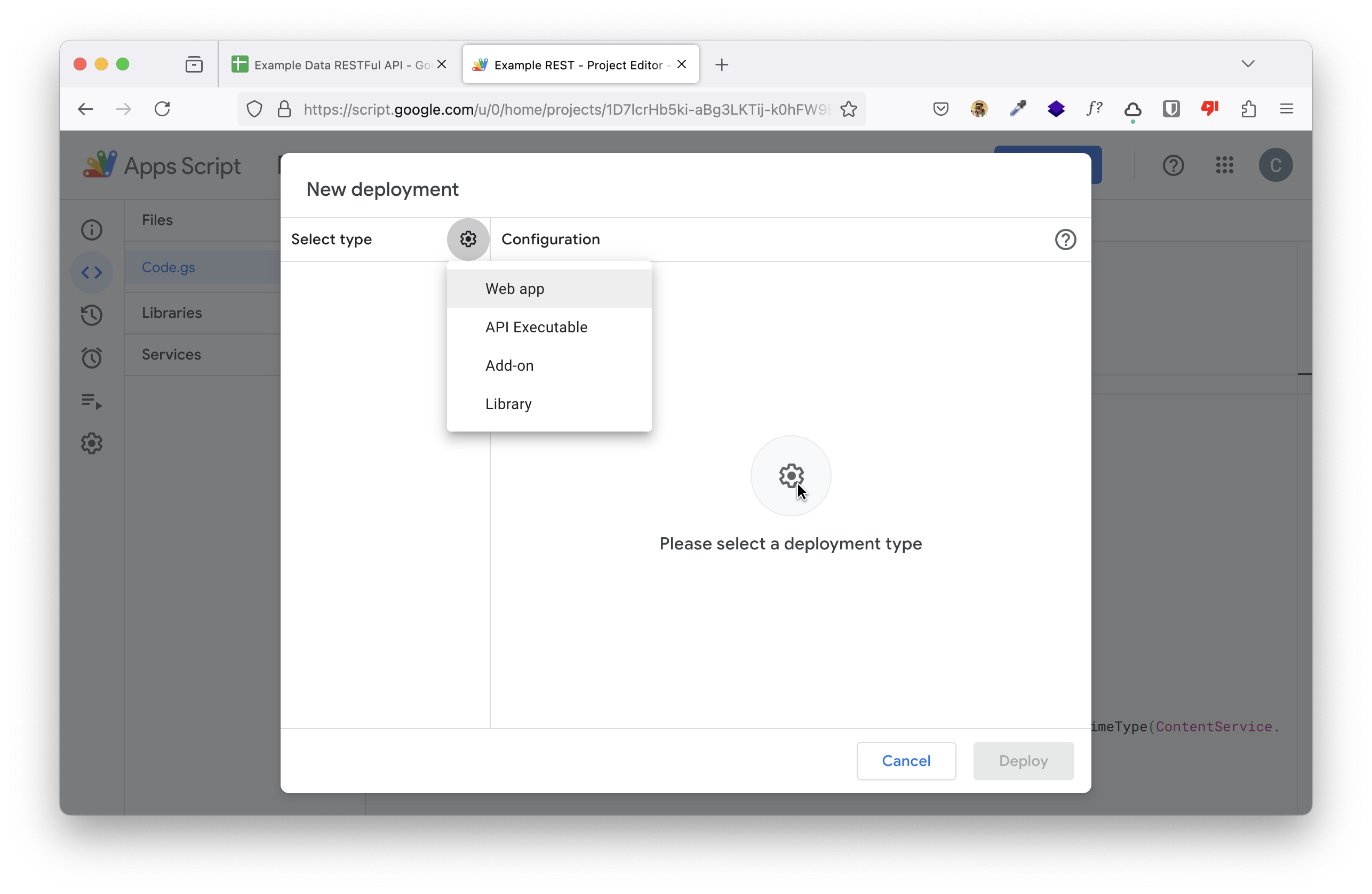Select Web app deployment type
The height and width of the screenshot is (894, 1372).
pyautogui.click(x=515, y=288)
